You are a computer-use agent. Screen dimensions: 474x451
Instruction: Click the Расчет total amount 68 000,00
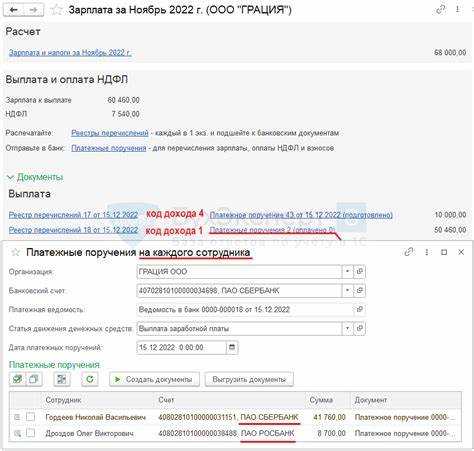(x=450, y=53)
